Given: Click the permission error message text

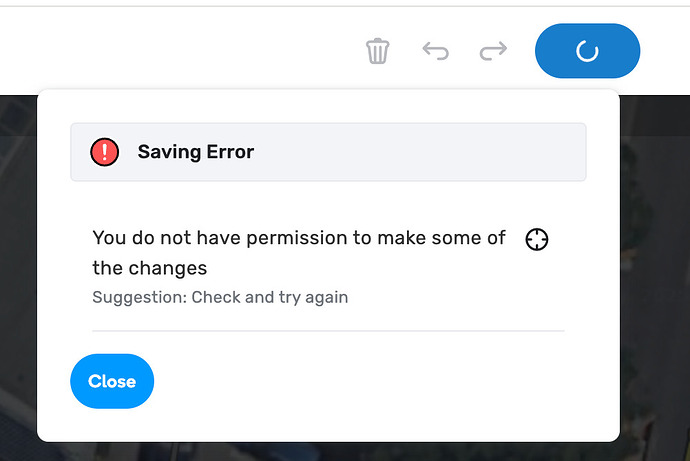Looking at the screenshot, I should coord(298,239).
